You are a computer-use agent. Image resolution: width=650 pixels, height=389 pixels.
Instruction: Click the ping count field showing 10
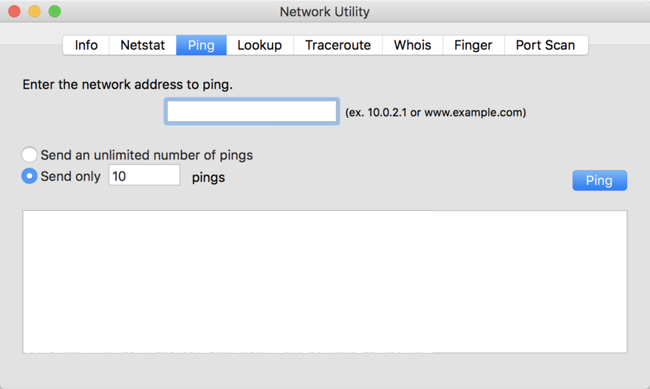click(x=144, y=175)
